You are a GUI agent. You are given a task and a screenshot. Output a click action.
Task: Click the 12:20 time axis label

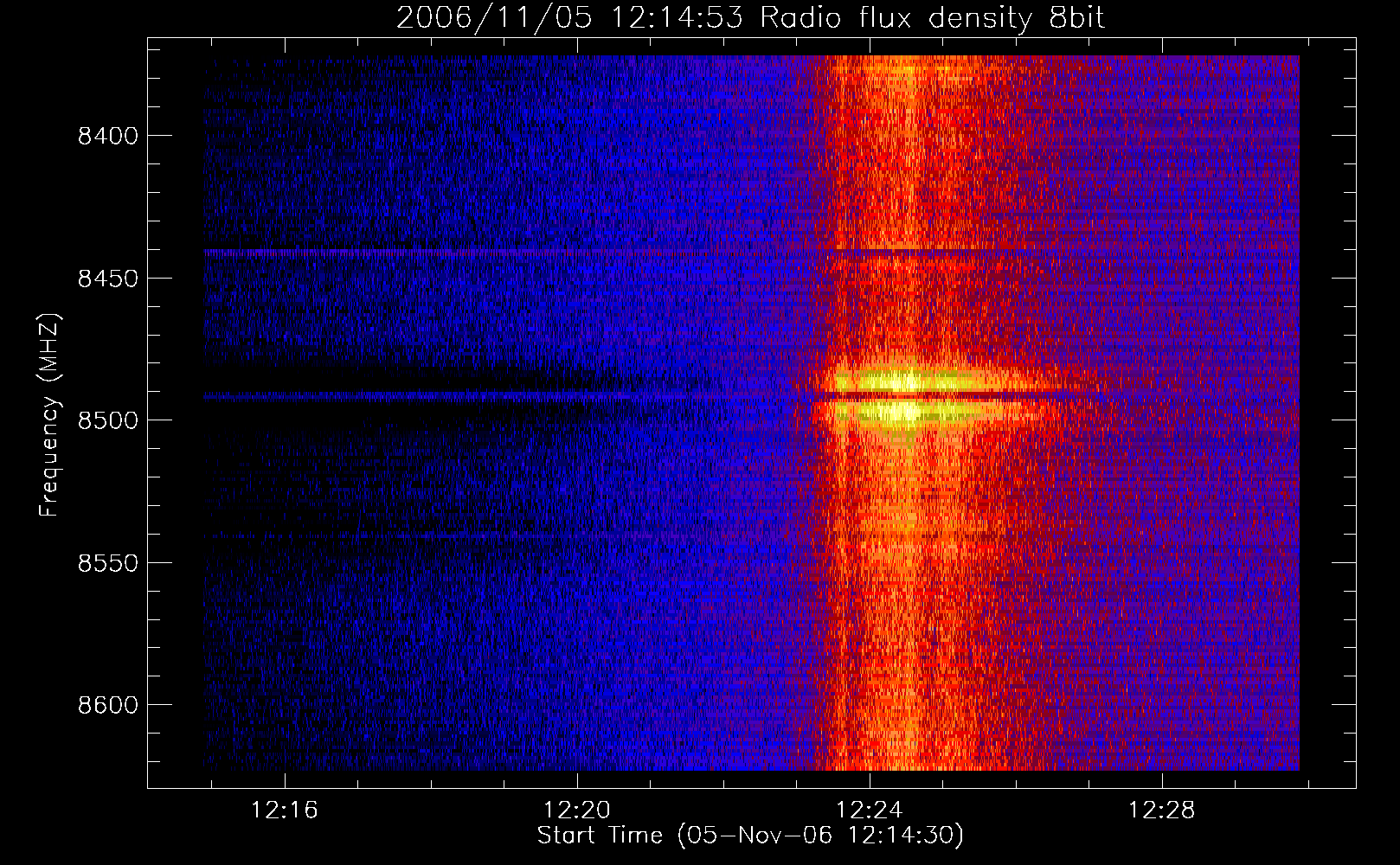coord(577,811)
